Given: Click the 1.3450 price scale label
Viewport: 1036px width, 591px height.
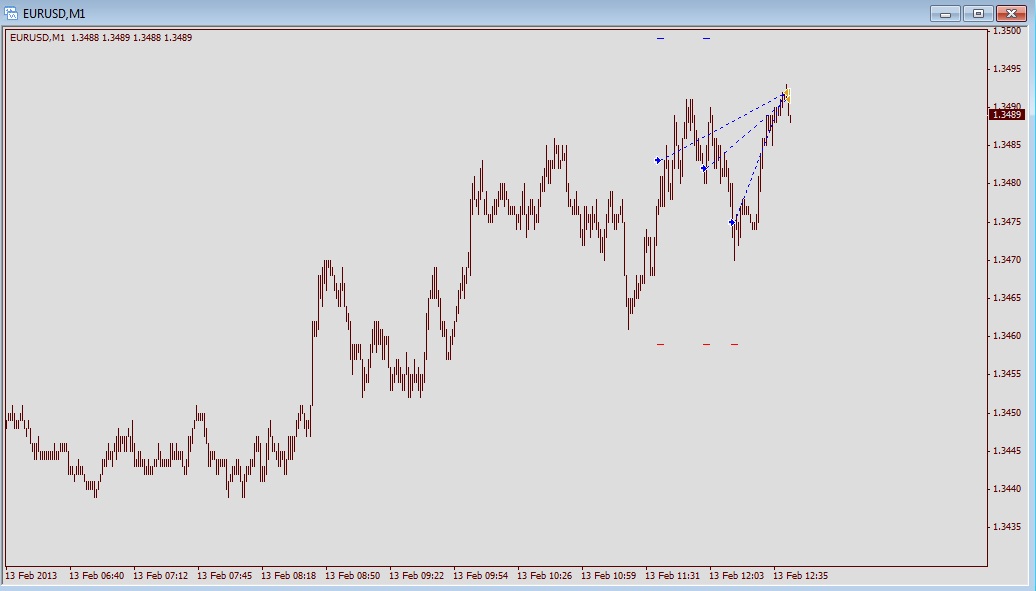Looking at the screenshot, I should (1007, 413).
